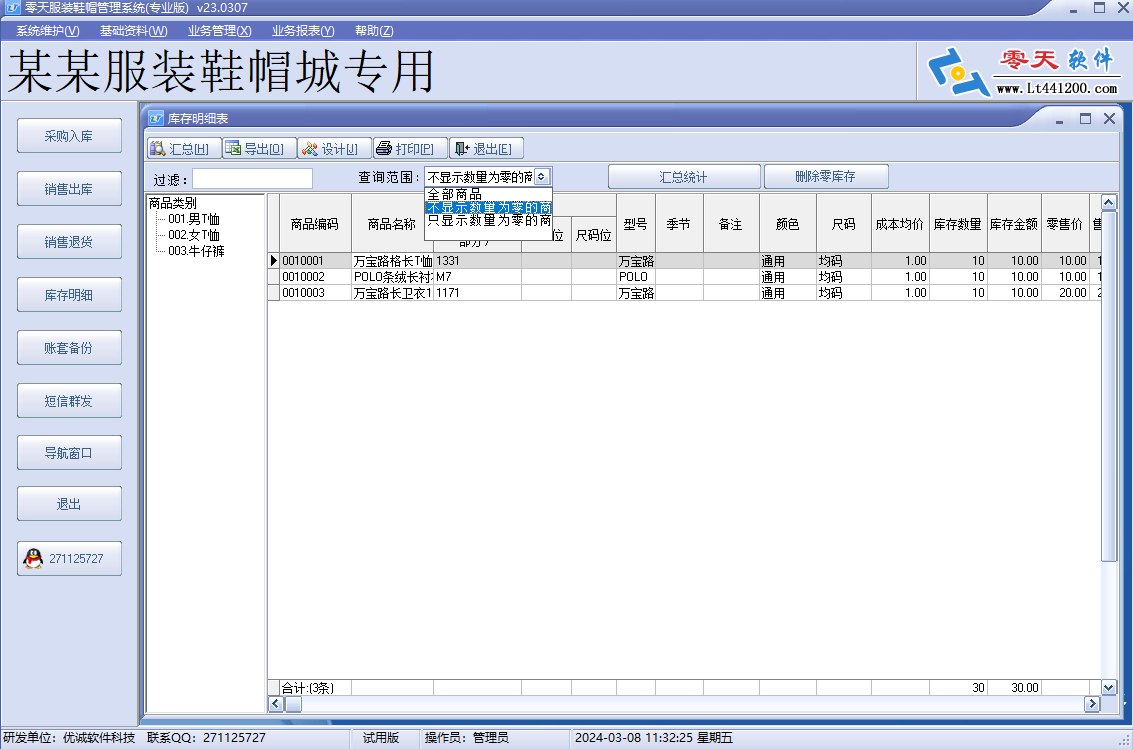Screen dimensions: 1133x749
Task: Open the 查询范围 dropdown arrow
Action: click(x=542, y=177)
